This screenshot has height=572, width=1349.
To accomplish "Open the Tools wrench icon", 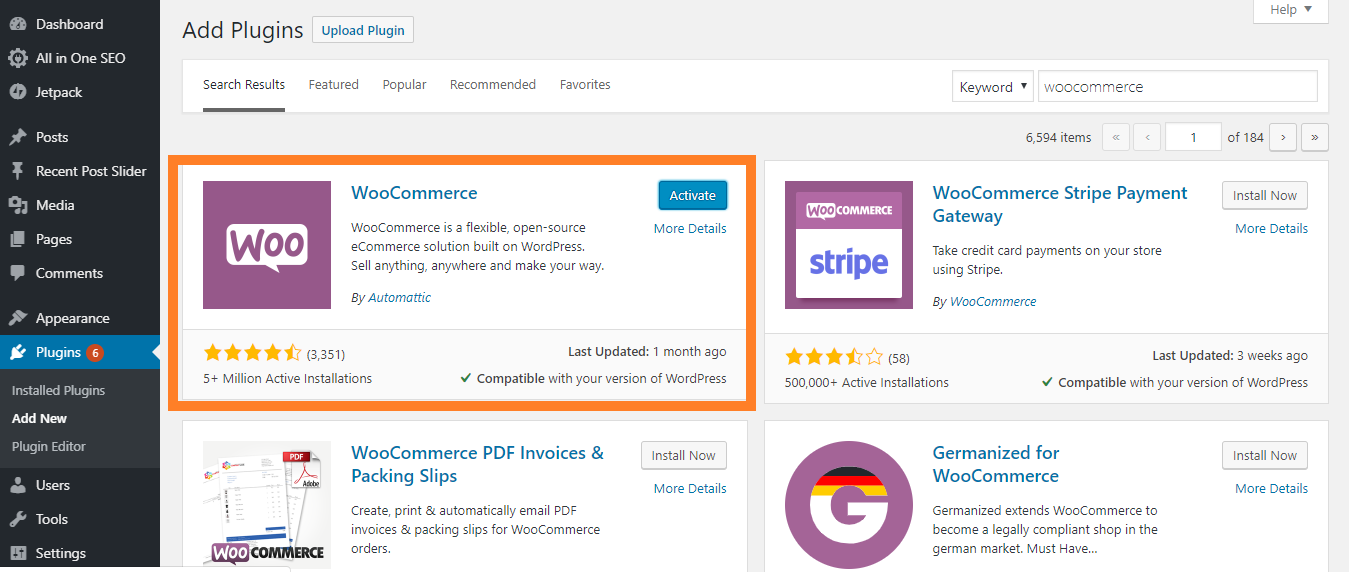I will click(17, 519).
